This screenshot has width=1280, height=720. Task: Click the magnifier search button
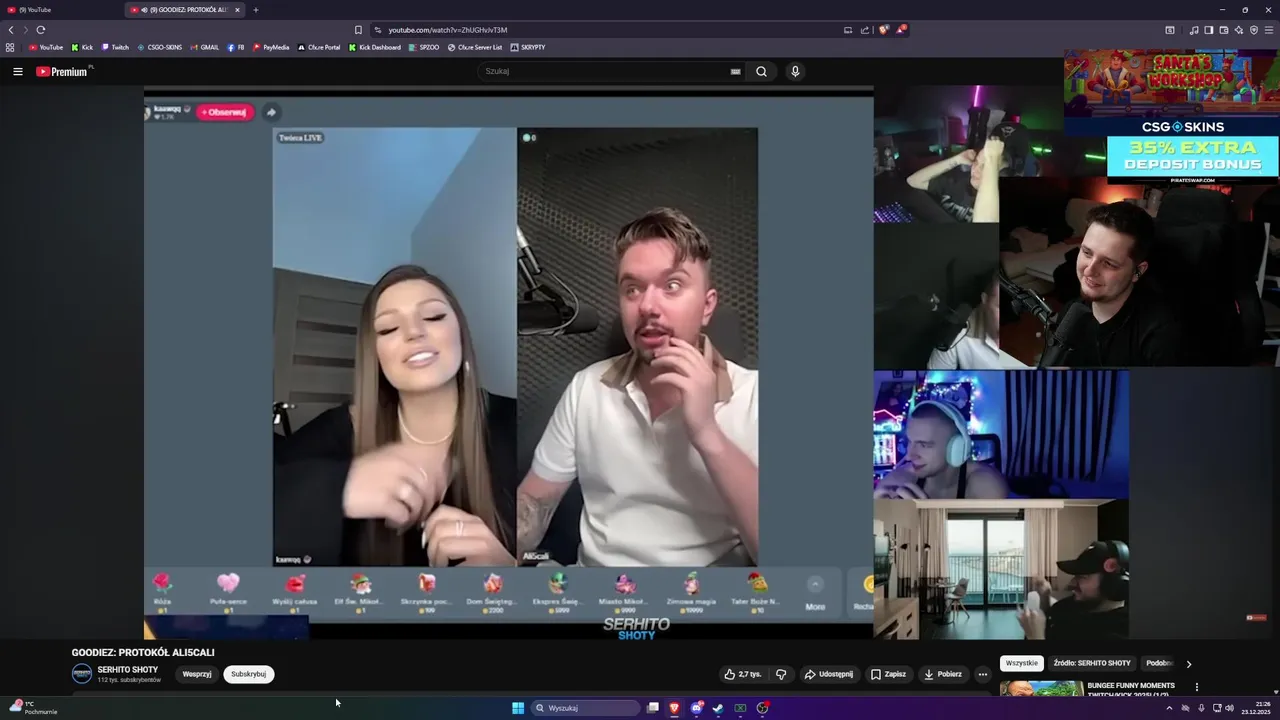(x=762, y=71)
